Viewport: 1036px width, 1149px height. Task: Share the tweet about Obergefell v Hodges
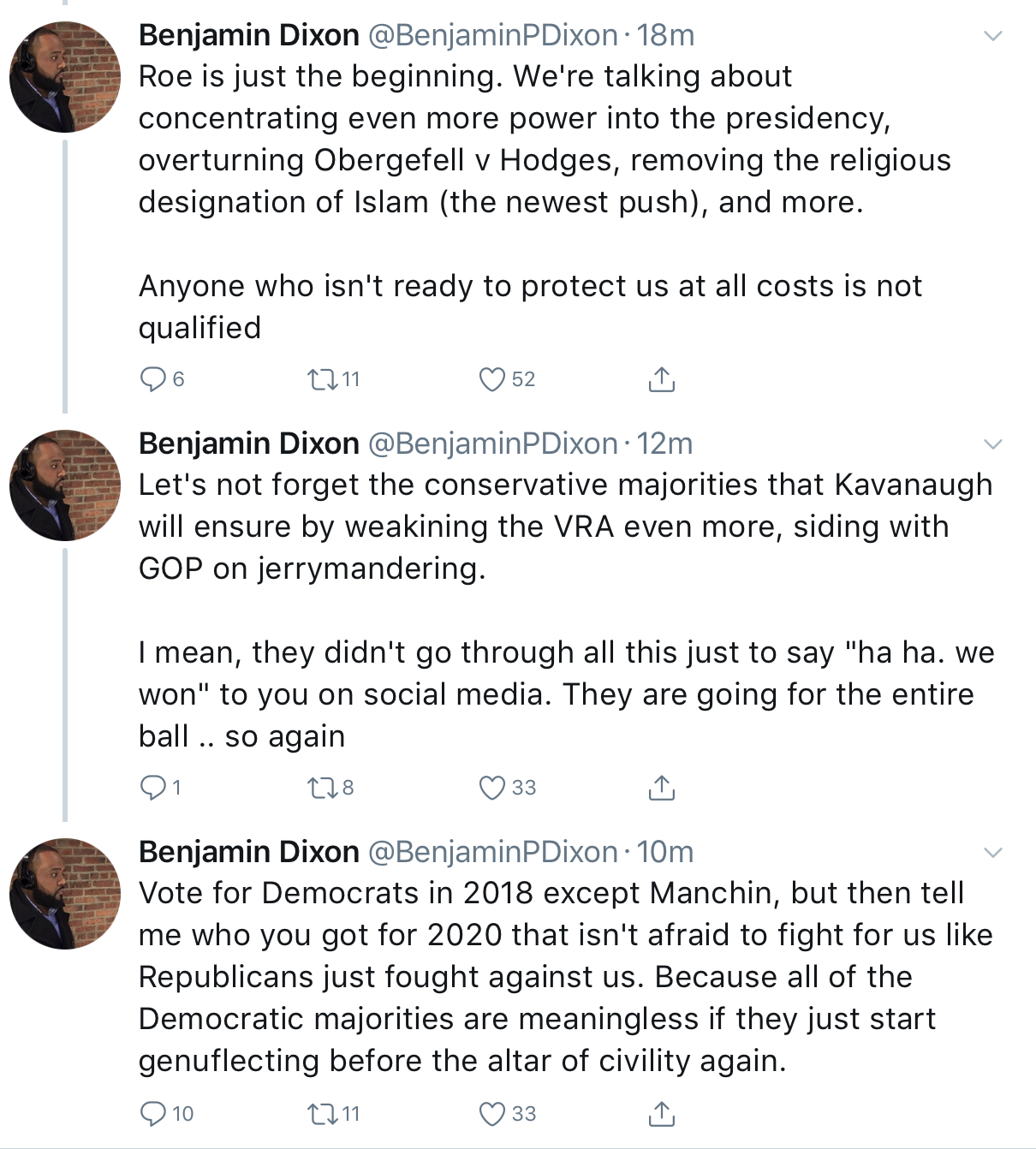[661, 378]
